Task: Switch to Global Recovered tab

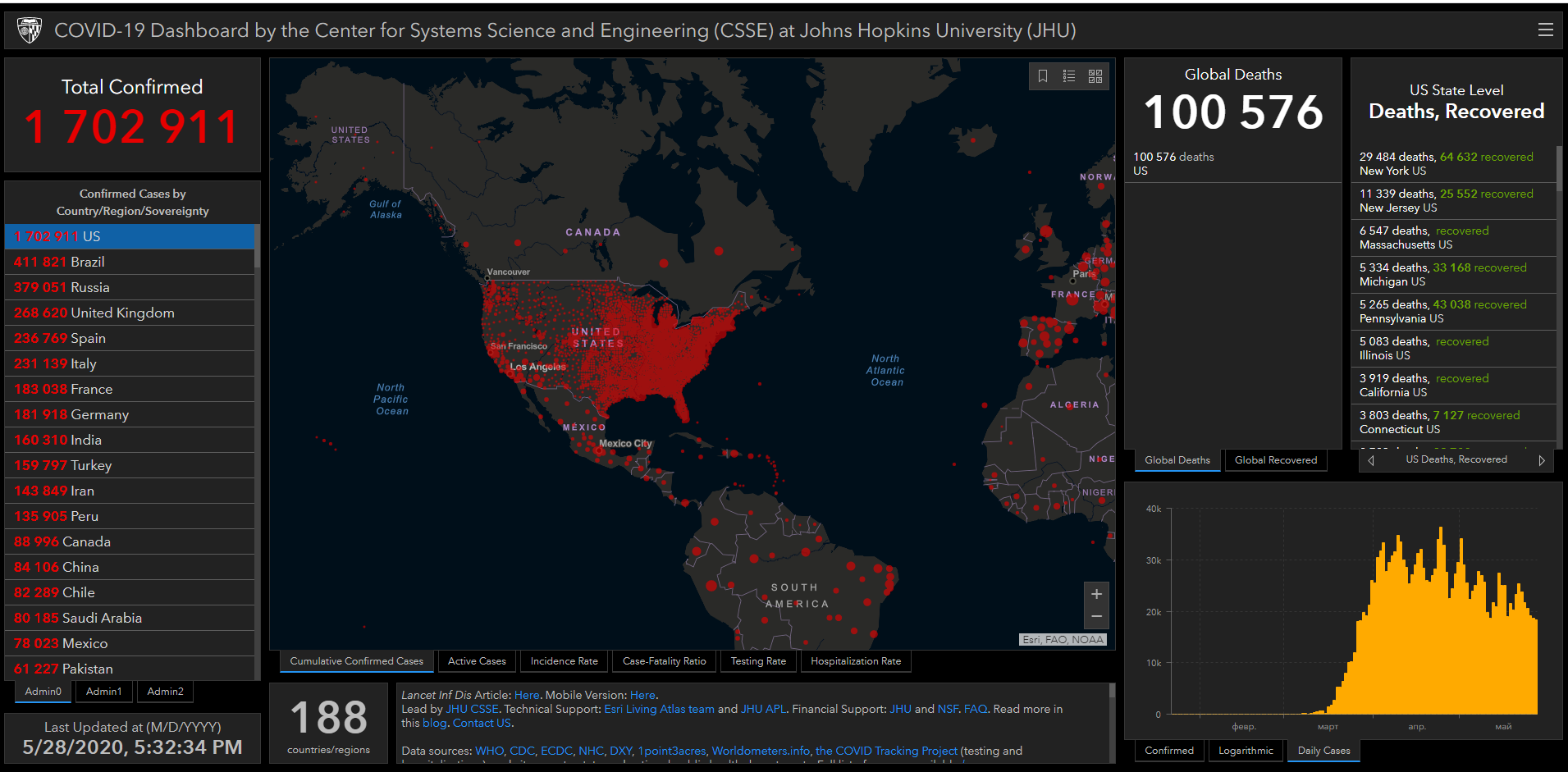Action: click(x=1276, y=460)
